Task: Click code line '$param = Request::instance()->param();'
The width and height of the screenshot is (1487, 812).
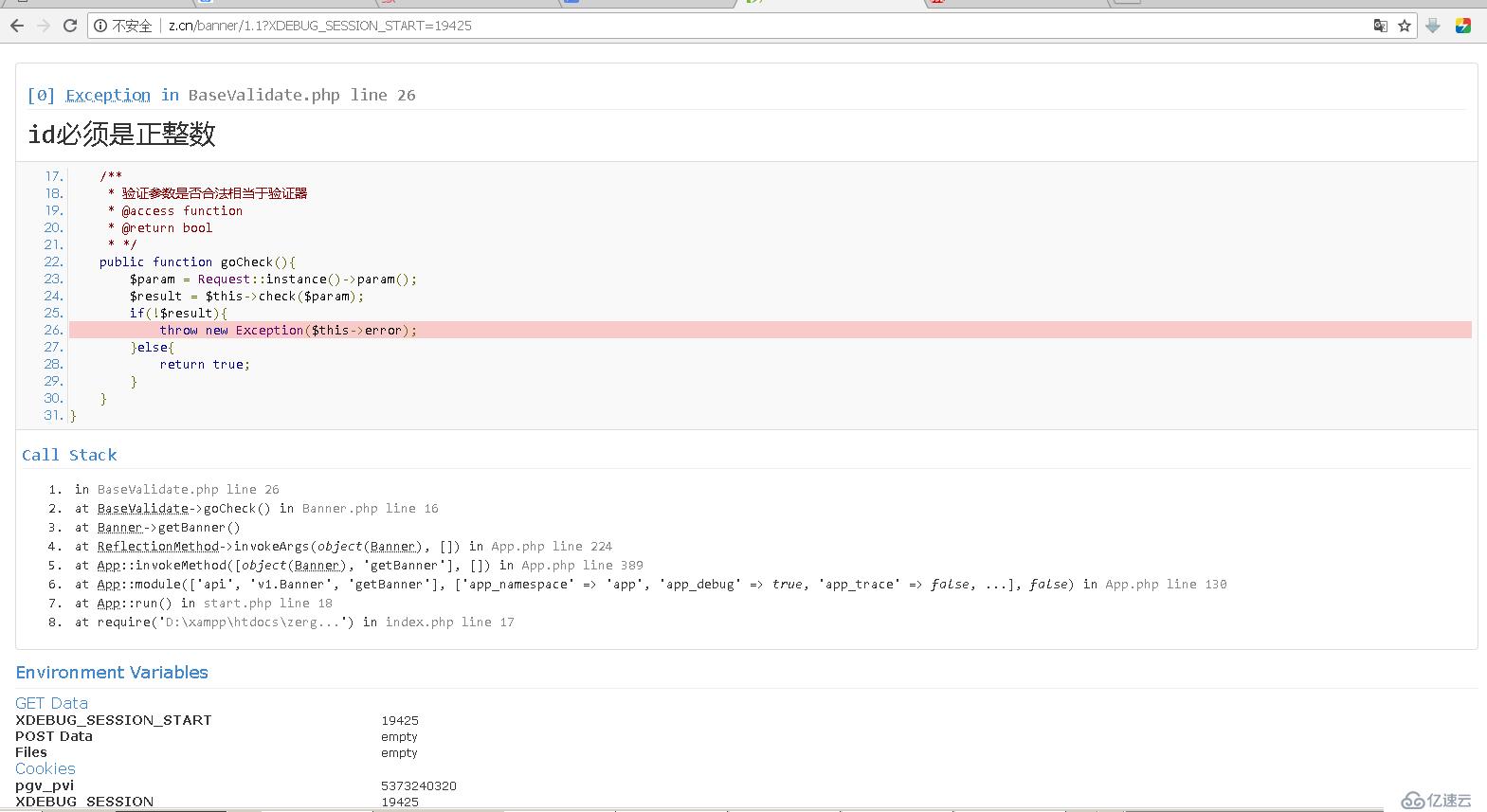Action: [x=273, y=279]
